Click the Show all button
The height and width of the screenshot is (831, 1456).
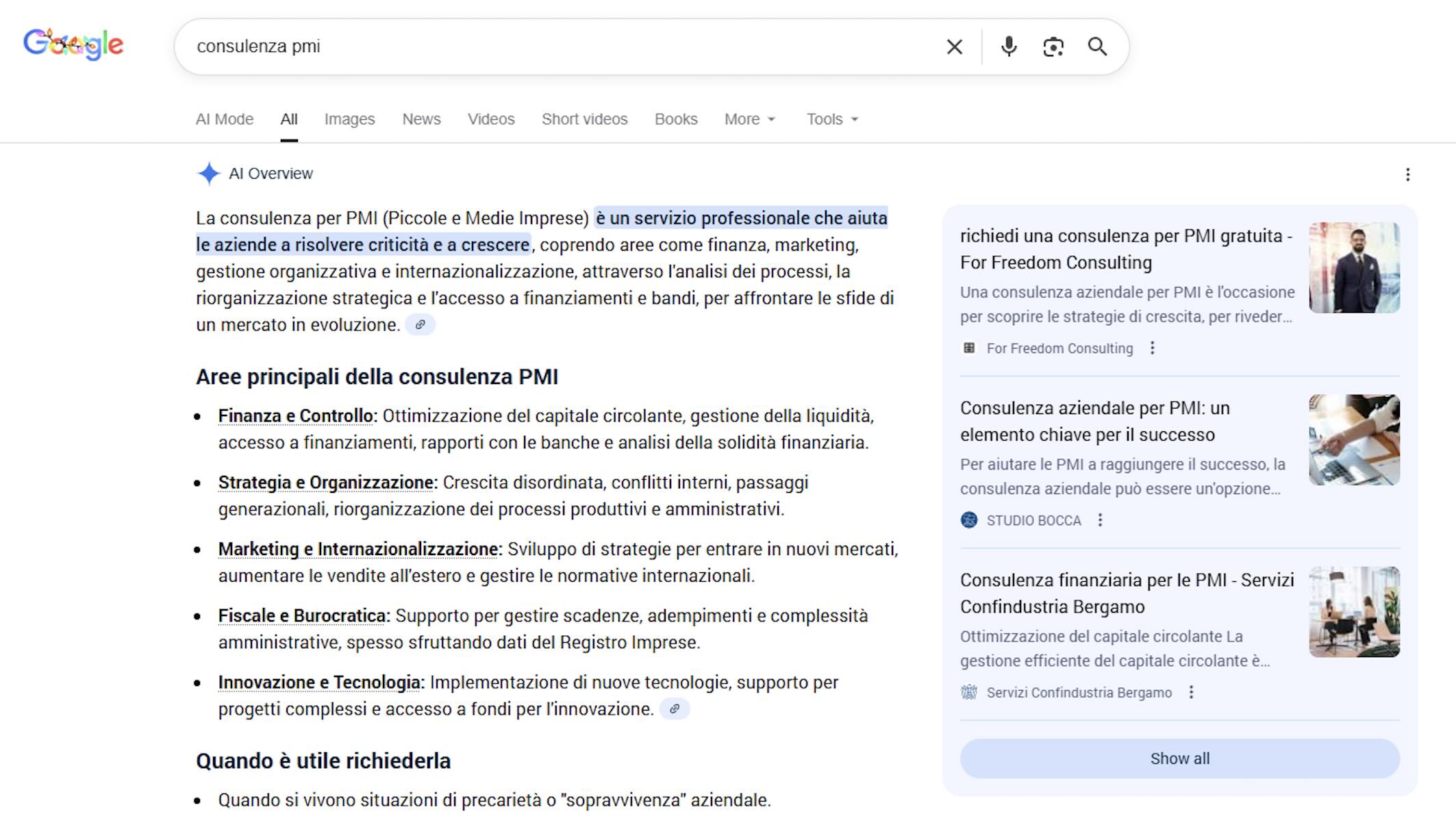pyautogui.click(x=1179, y=758)
